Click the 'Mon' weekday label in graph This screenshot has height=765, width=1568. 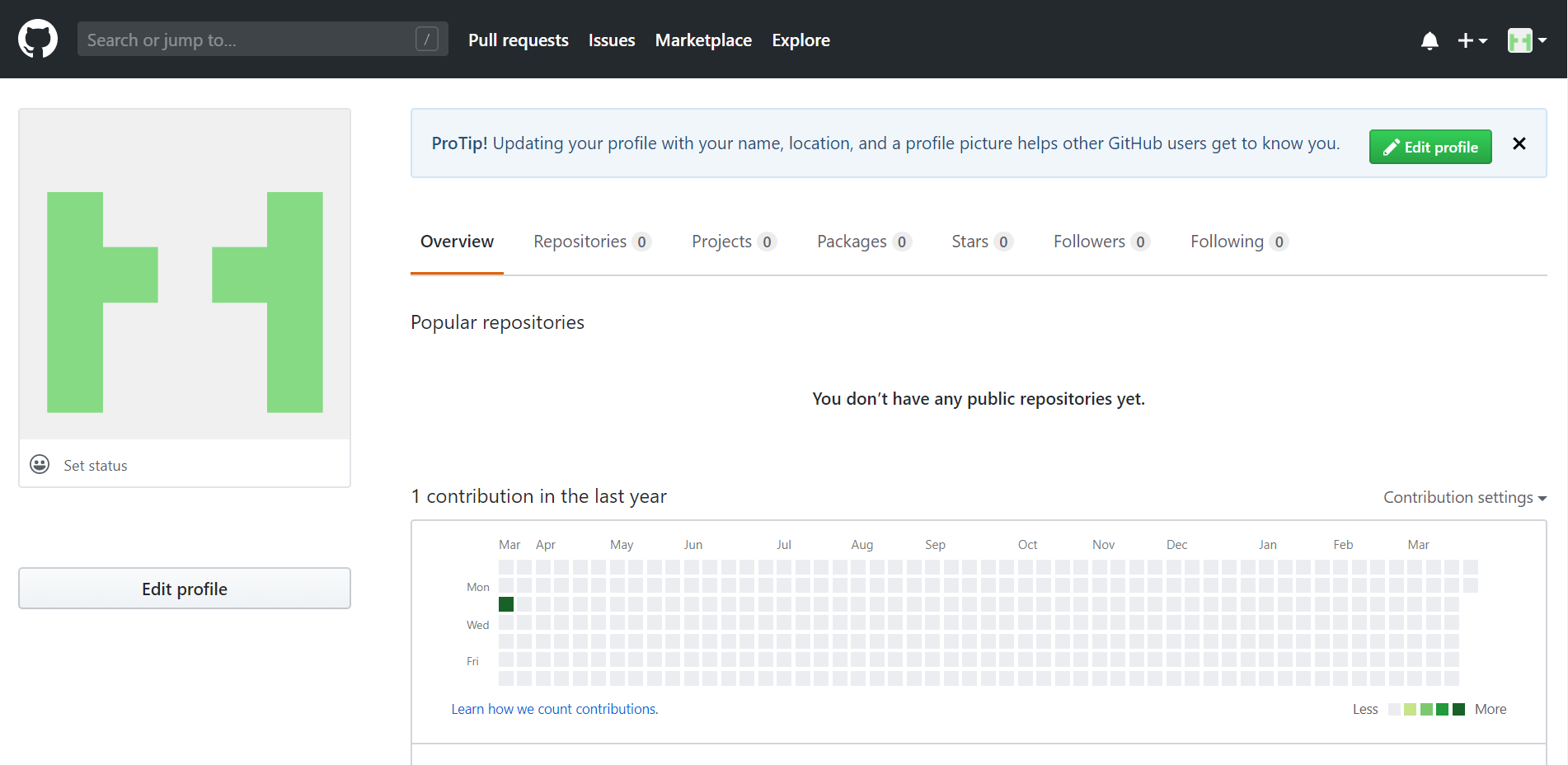tap(478, 587)
